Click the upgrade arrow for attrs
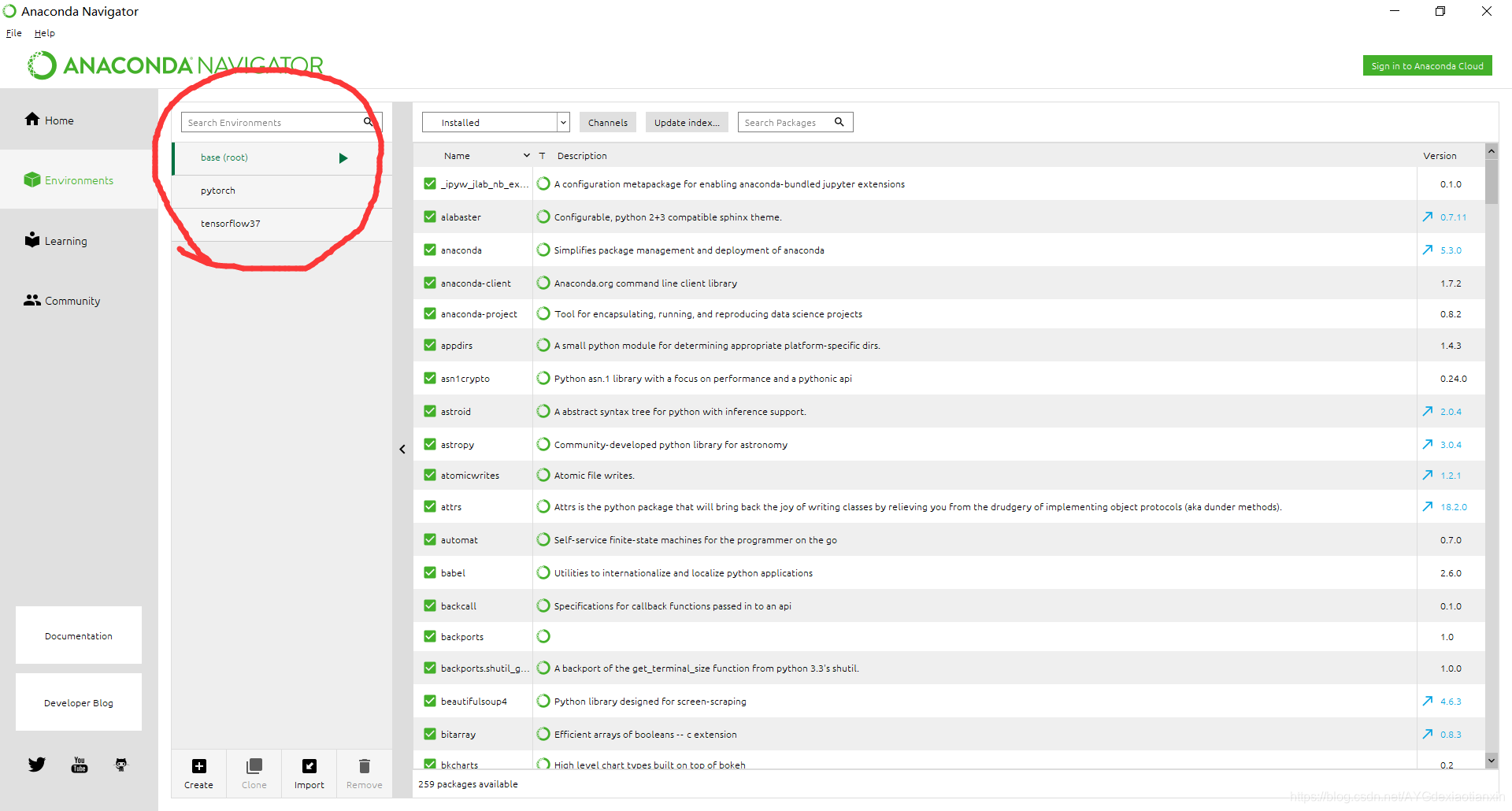The height and width of the screenshot is (811, 1512). 1428,506
